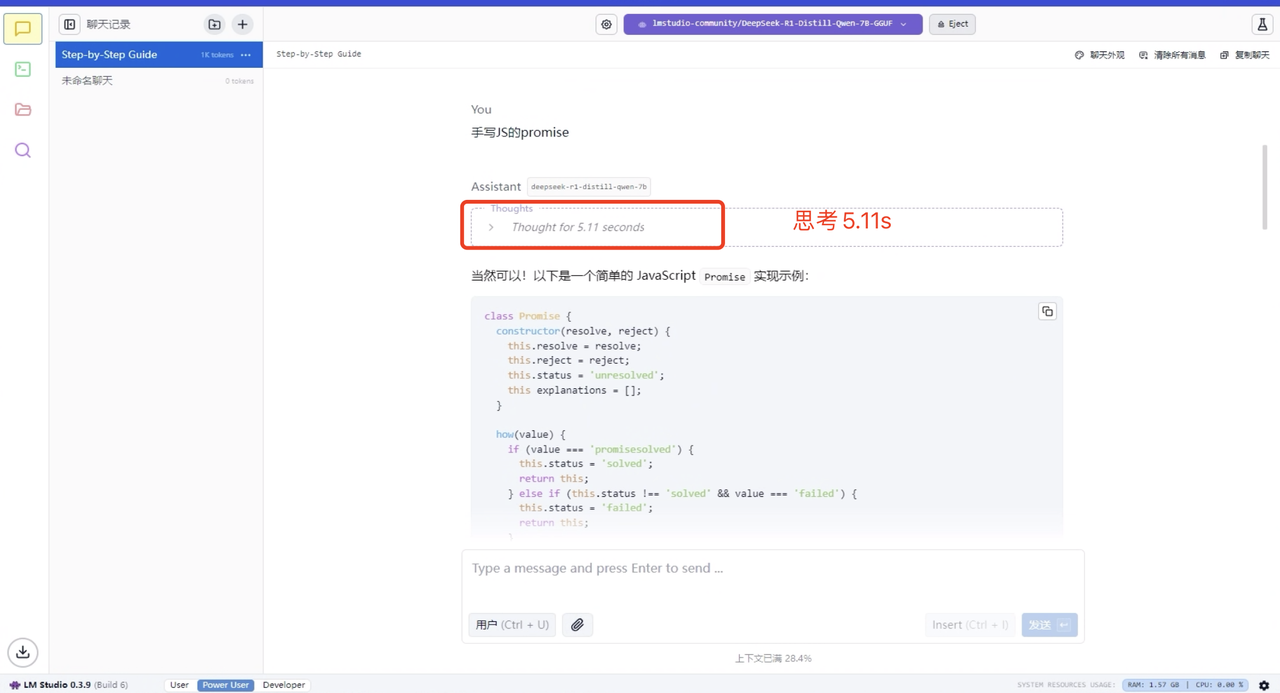Start a new chat with plus icon
The image size is (1280, 693).
pos(242,24)
